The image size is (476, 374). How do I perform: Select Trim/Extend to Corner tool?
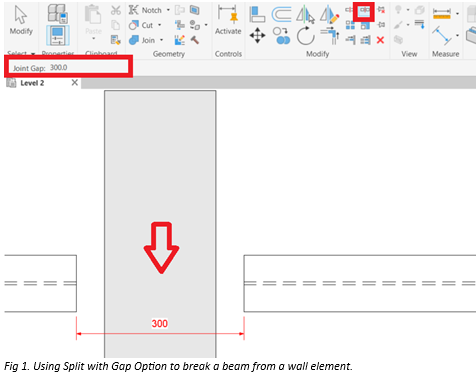tap(329, 36)
